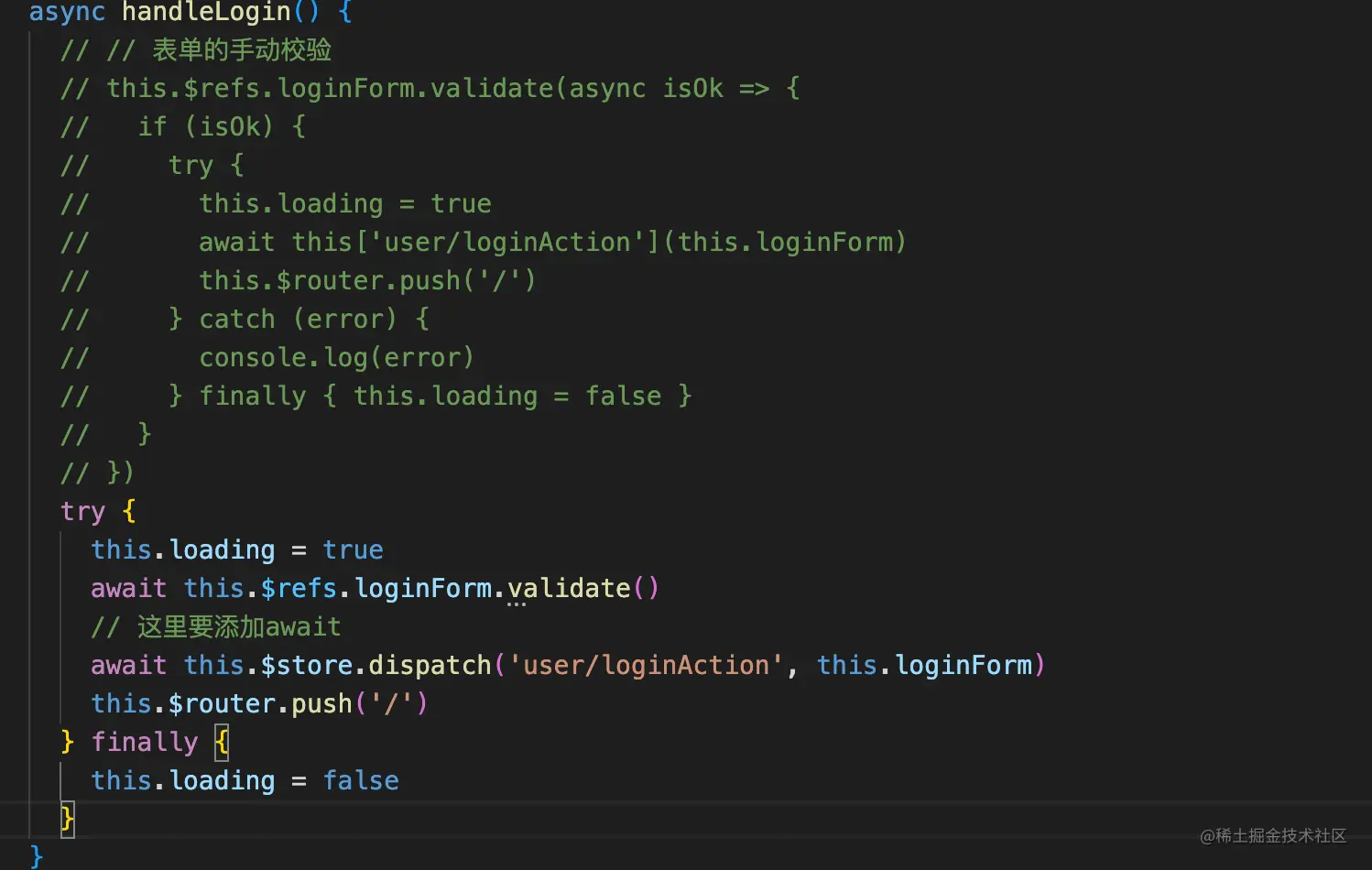
Task: Click the handleLogin function name
Action: click(206, 12)
